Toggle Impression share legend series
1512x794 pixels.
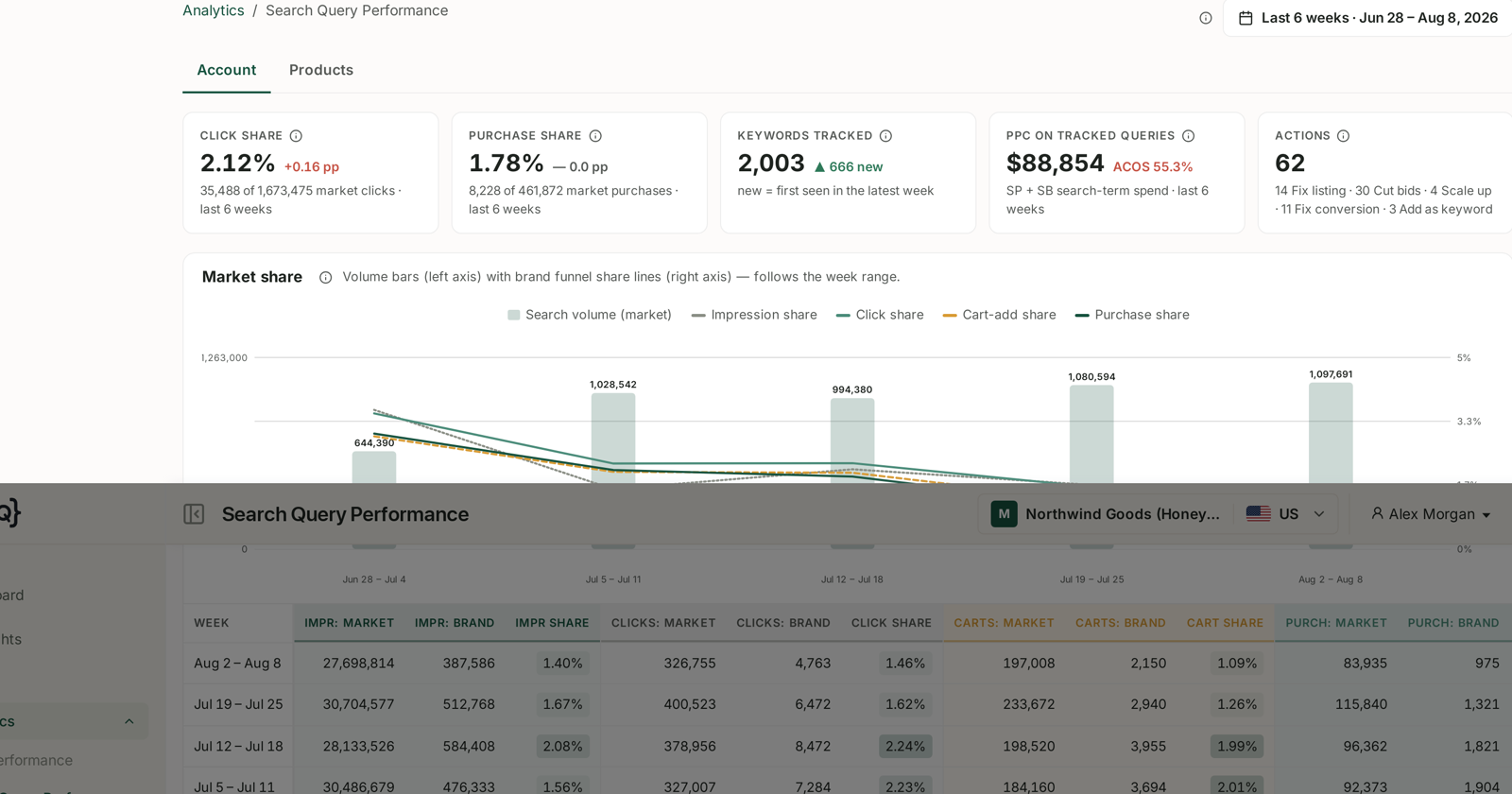tap(754, 315)
